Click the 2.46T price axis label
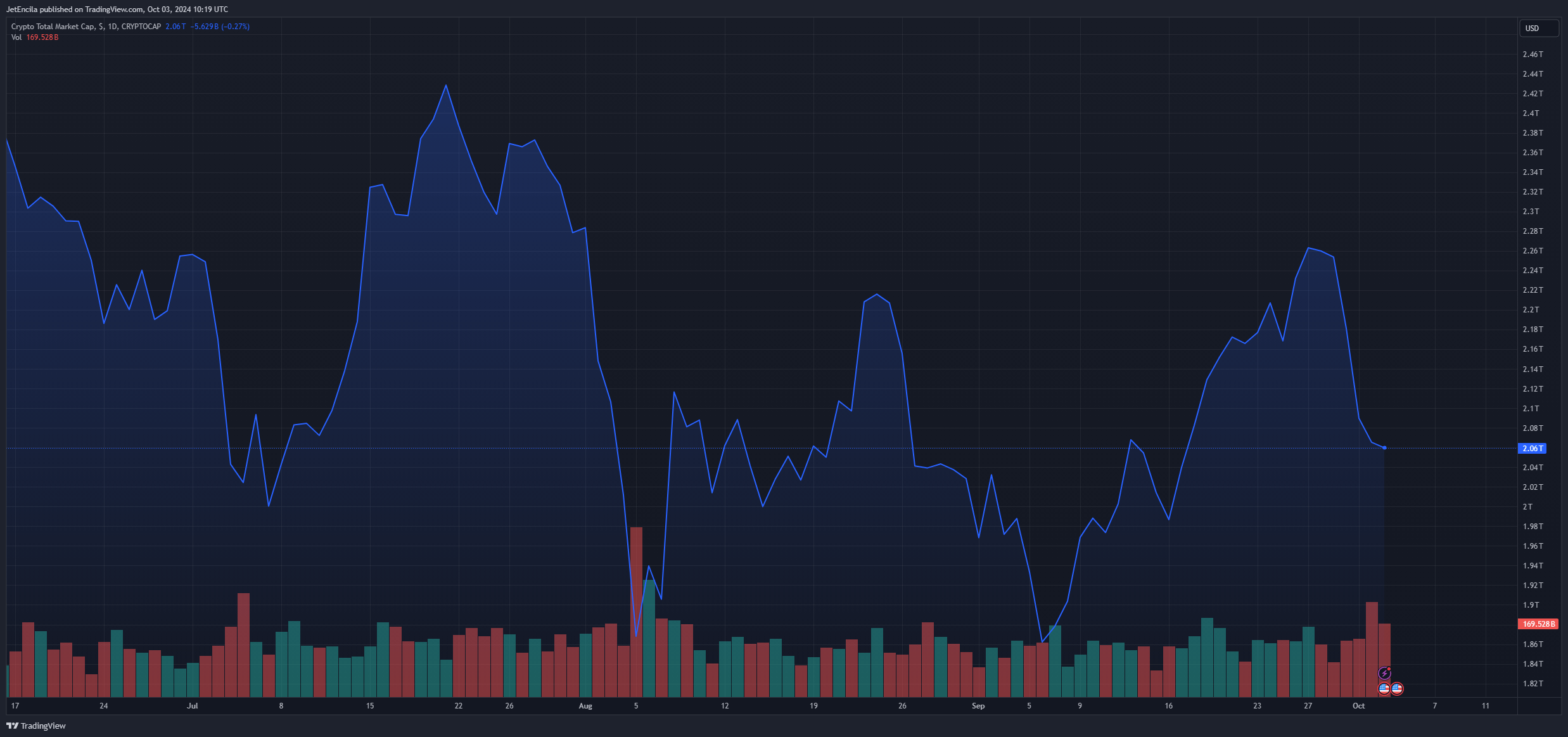The height and width of the screenshot is (737, 1568). pos(1533,54)
